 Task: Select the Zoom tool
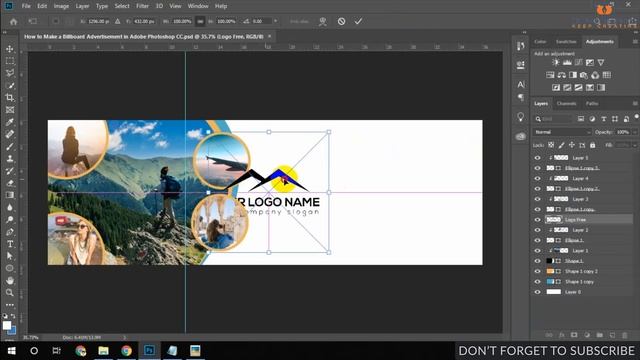[x=10, y=293]
